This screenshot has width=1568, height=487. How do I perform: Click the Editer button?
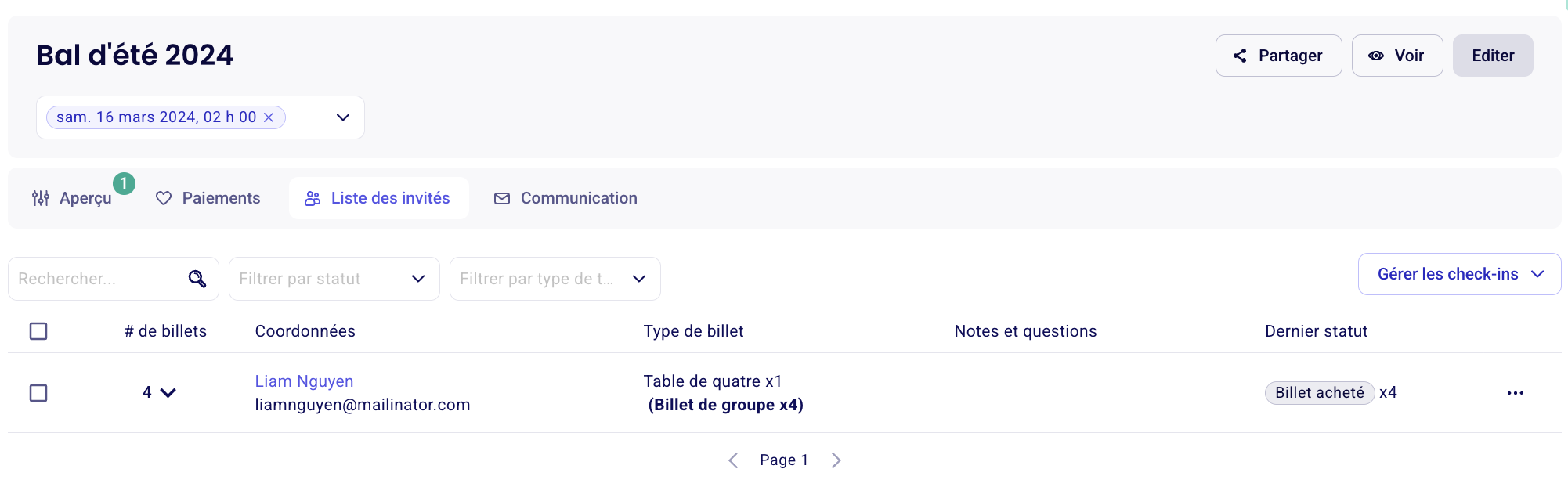(x=1493, y=56)
